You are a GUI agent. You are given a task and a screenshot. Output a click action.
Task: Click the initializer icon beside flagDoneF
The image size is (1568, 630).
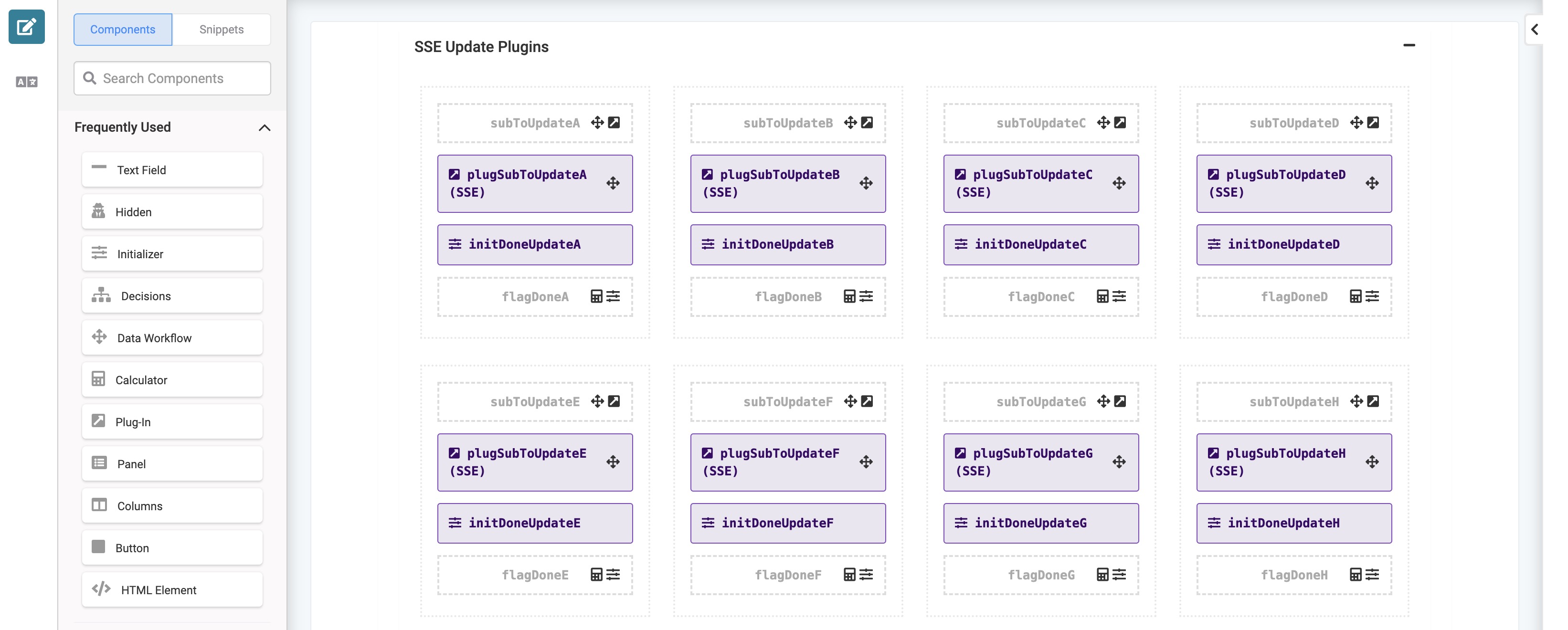(866, 575)
